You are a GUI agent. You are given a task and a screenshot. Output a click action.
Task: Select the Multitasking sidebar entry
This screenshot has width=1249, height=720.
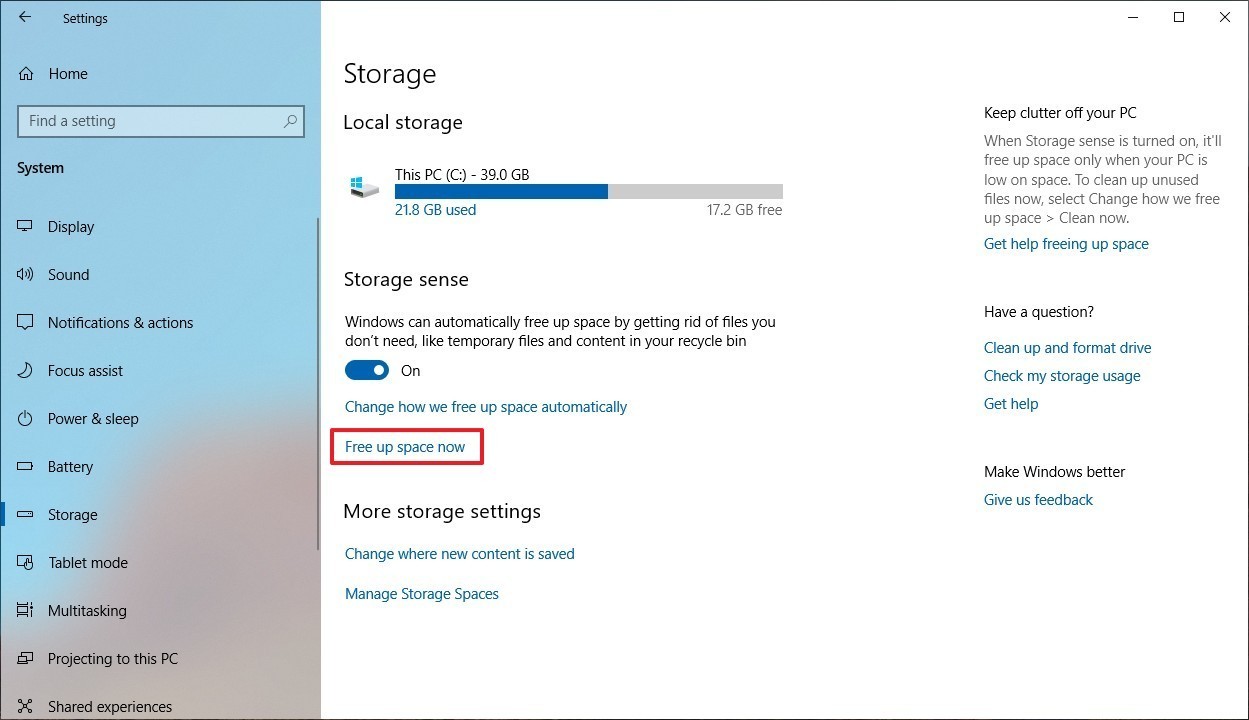(87, 610)
